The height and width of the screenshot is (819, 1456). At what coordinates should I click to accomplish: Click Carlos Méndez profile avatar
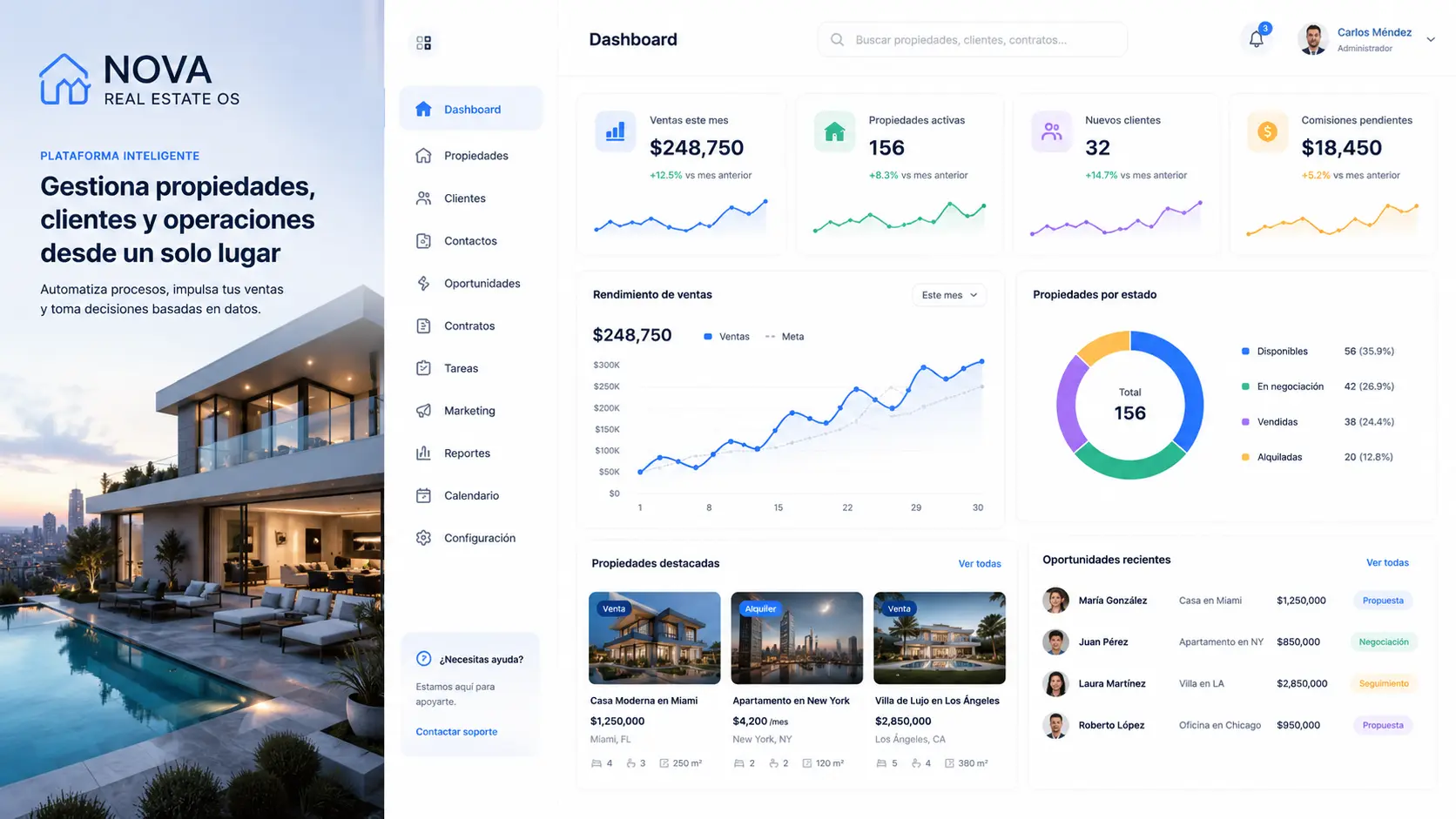tap(1312, 39)
